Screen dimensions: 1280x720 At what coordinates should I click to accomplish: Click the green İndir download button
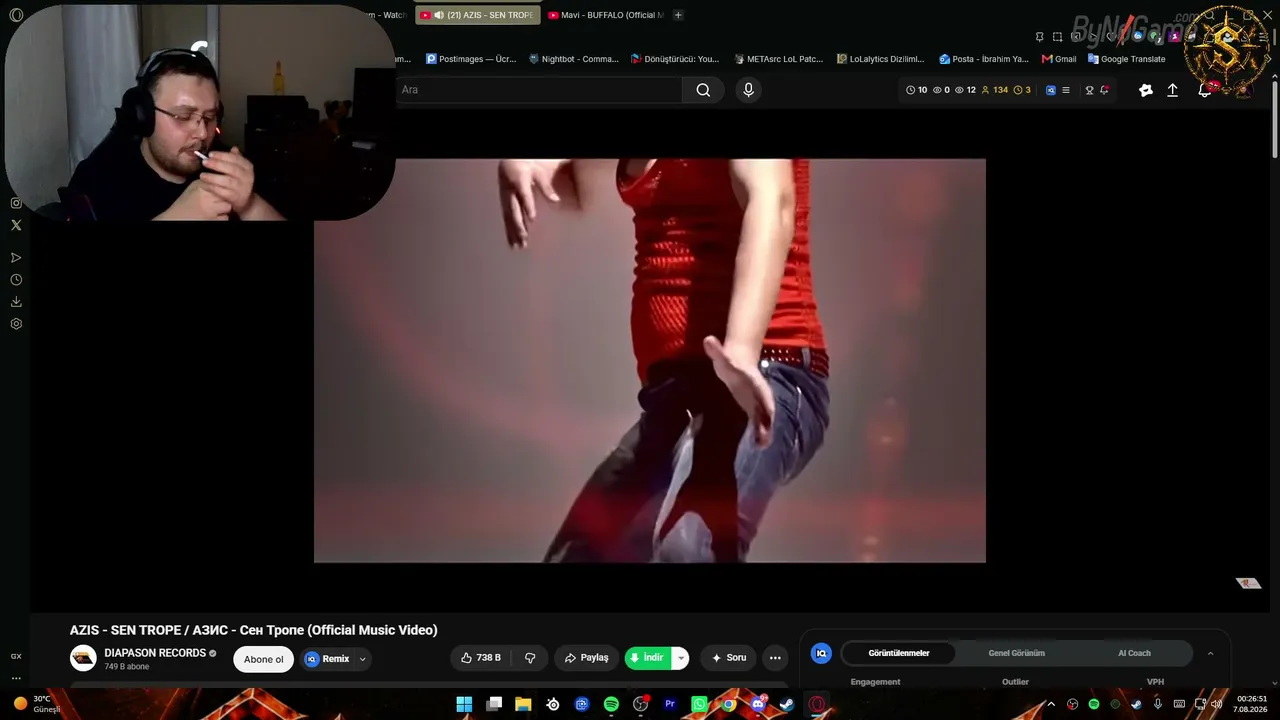click(x=648, y=658)
